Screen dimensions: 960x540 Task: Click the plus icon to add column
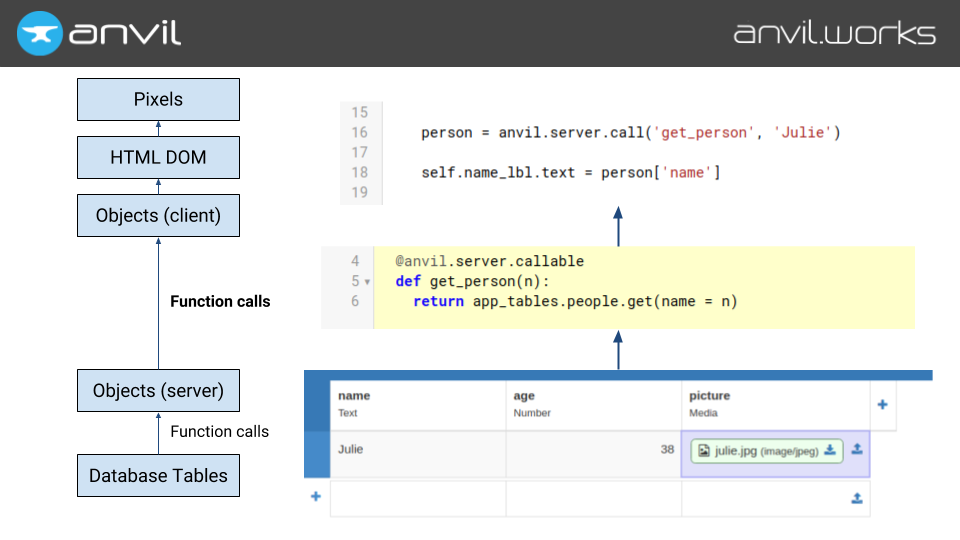[882, 405]
